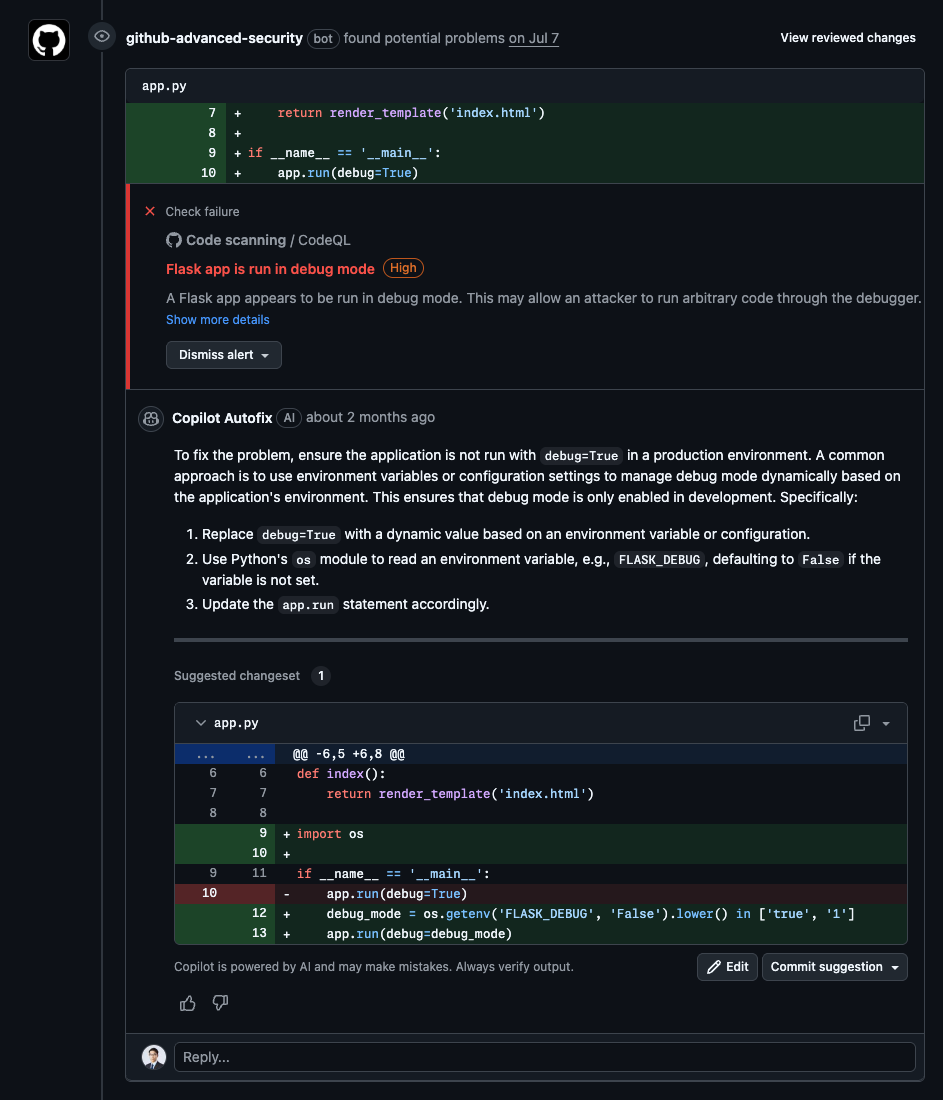Expand the hunk header '@@ -6,5 +6,8 @@'
This screenshot has height=1100, width=943.
point(540,754)
